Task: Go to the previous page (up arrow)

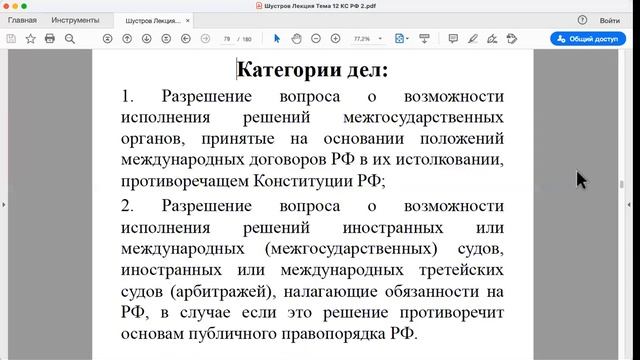Action: pyautogui.click(x=127, y=39)
